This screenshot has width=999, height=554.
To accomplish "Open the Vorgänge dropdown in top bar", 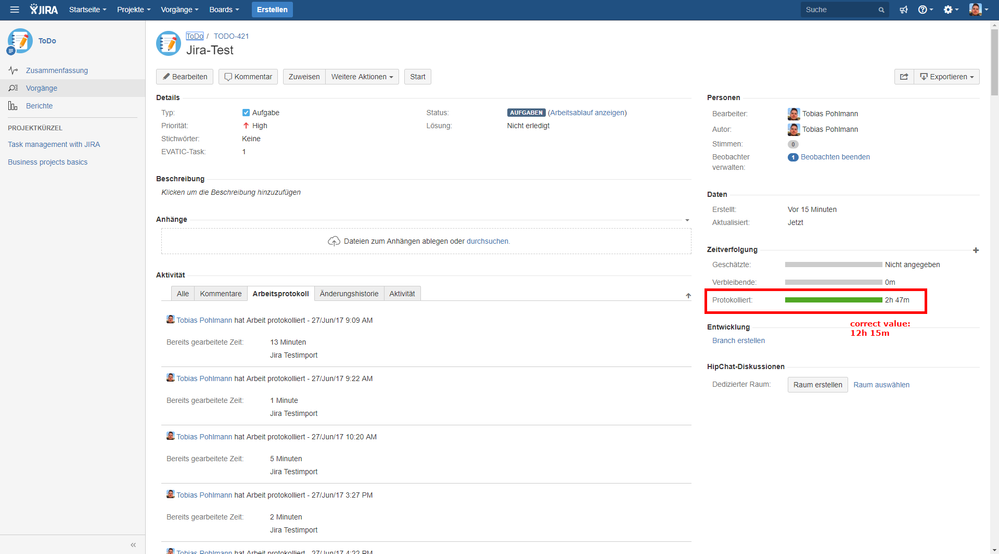I will click(x=180, y=10).
